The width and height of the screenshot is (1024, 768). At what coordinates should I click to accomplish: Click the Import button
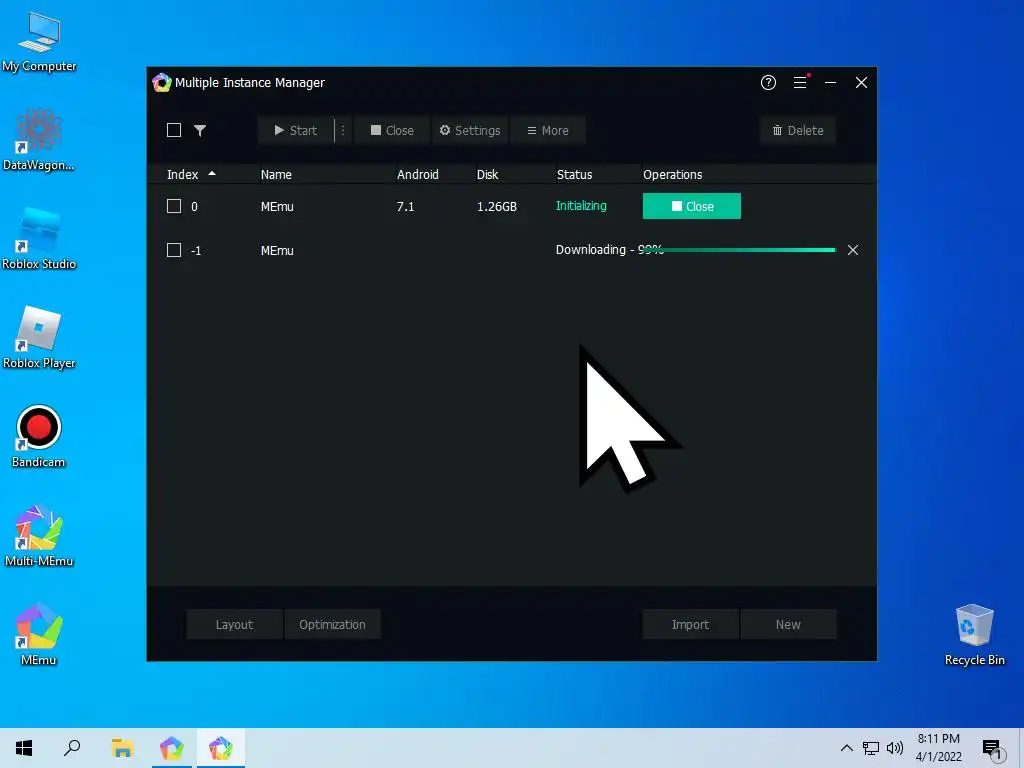point(690,624)
